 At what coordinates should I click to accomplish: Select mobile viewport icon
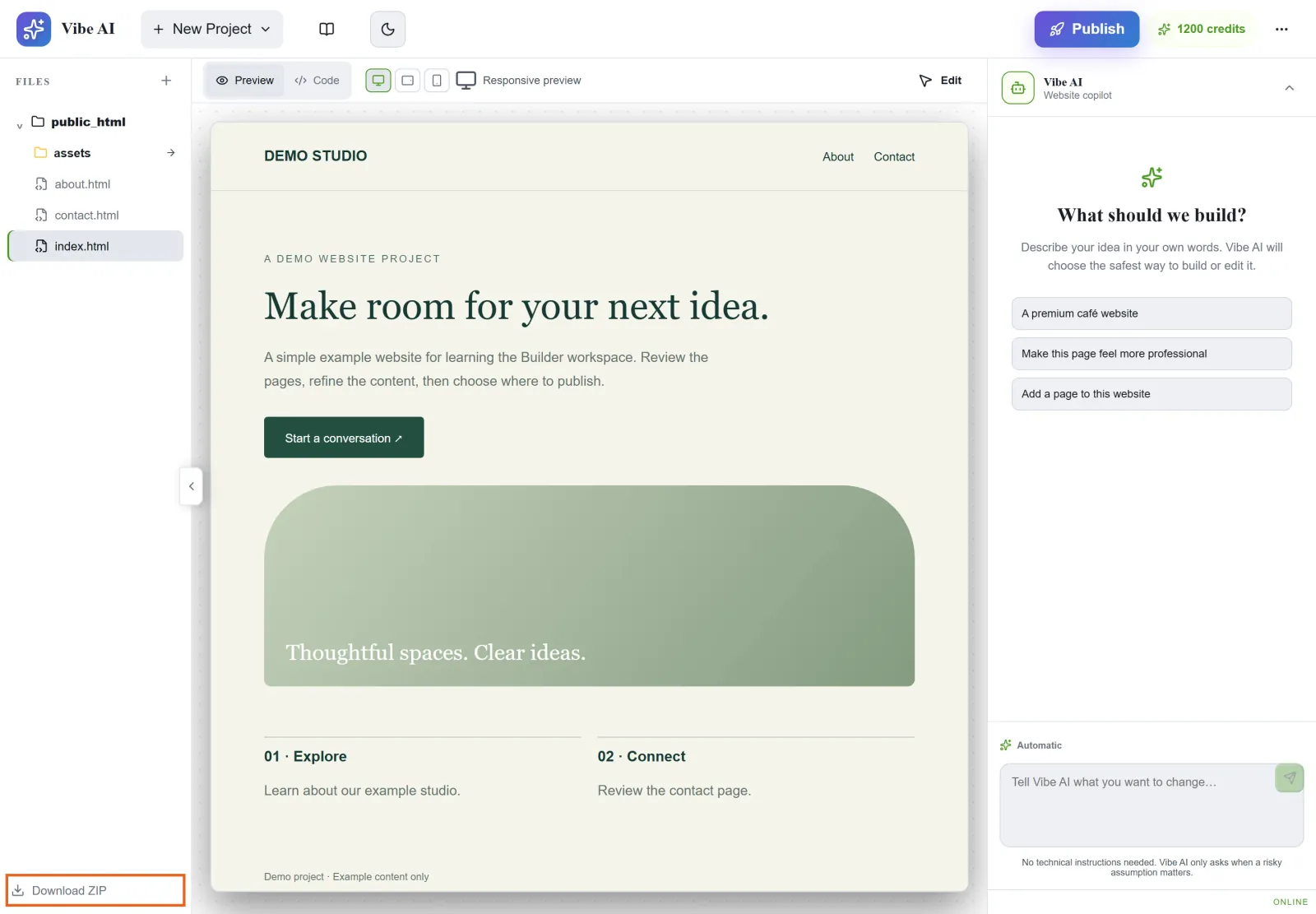click(437, 81)
